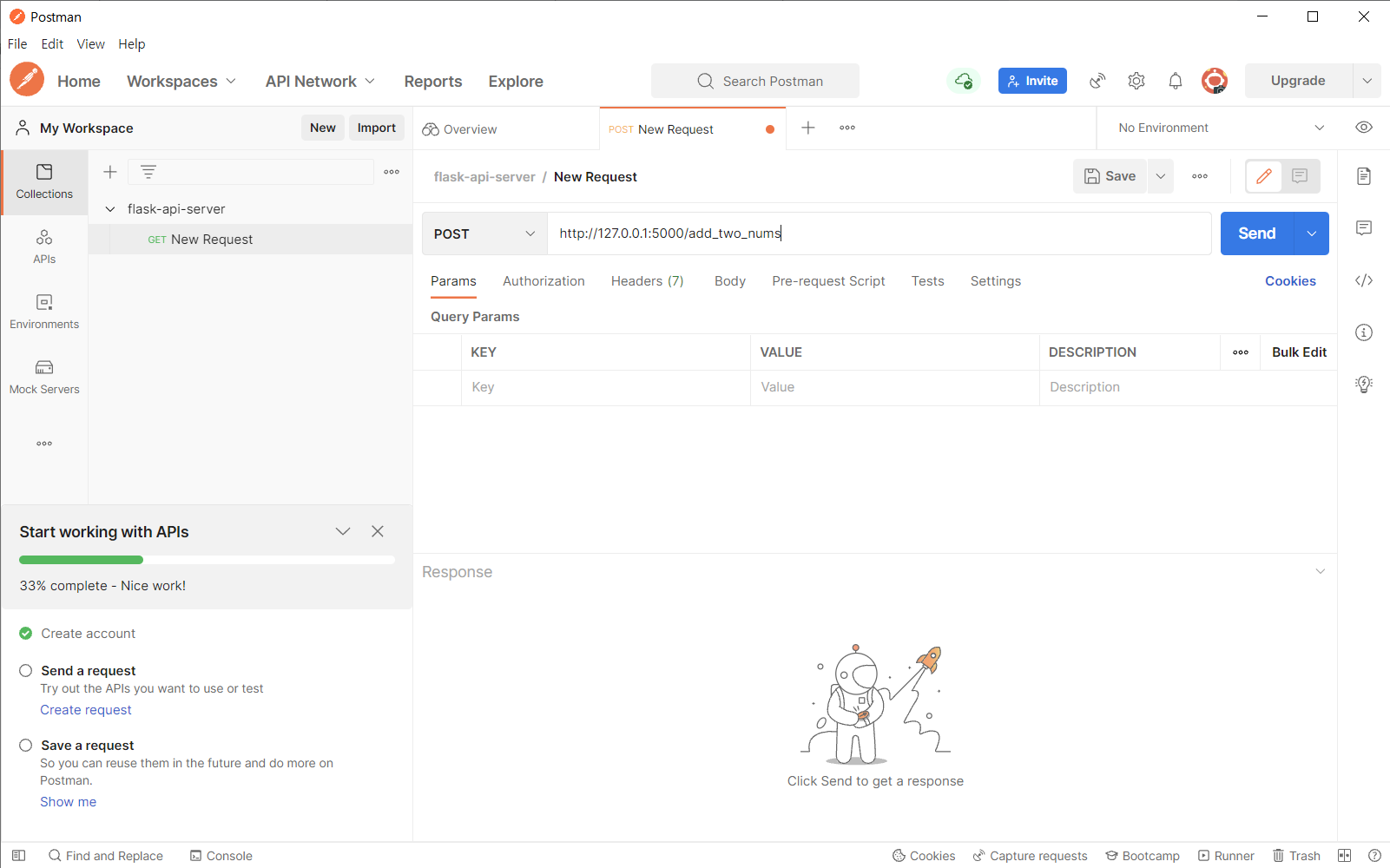
Task: Switch to comment mode icon
Action: (x=1300, y=176)
